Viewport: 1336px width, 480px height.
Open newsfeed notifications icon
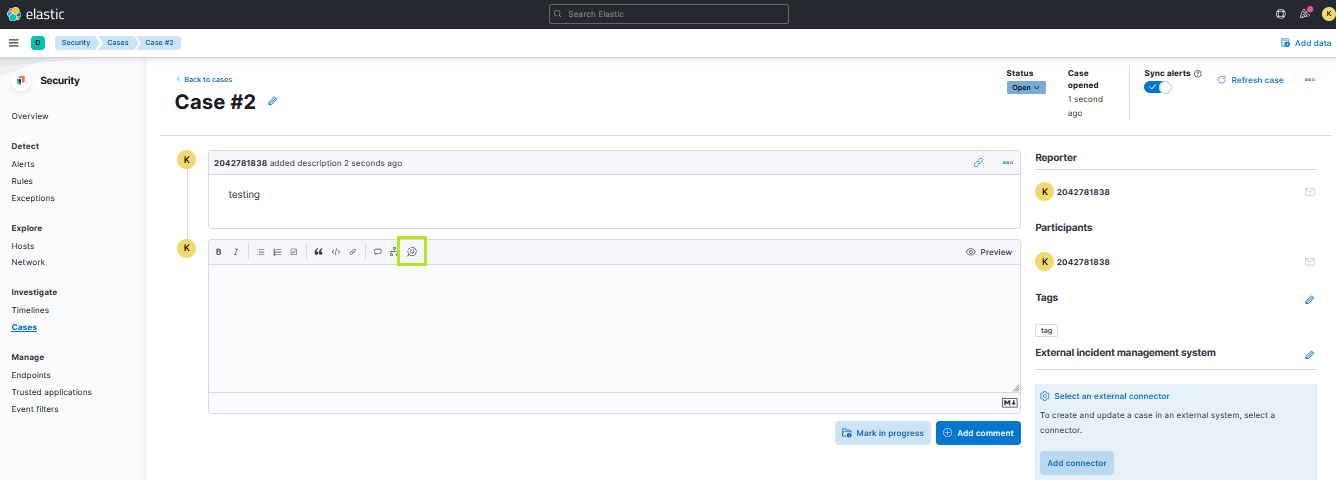click(1305, 14)
